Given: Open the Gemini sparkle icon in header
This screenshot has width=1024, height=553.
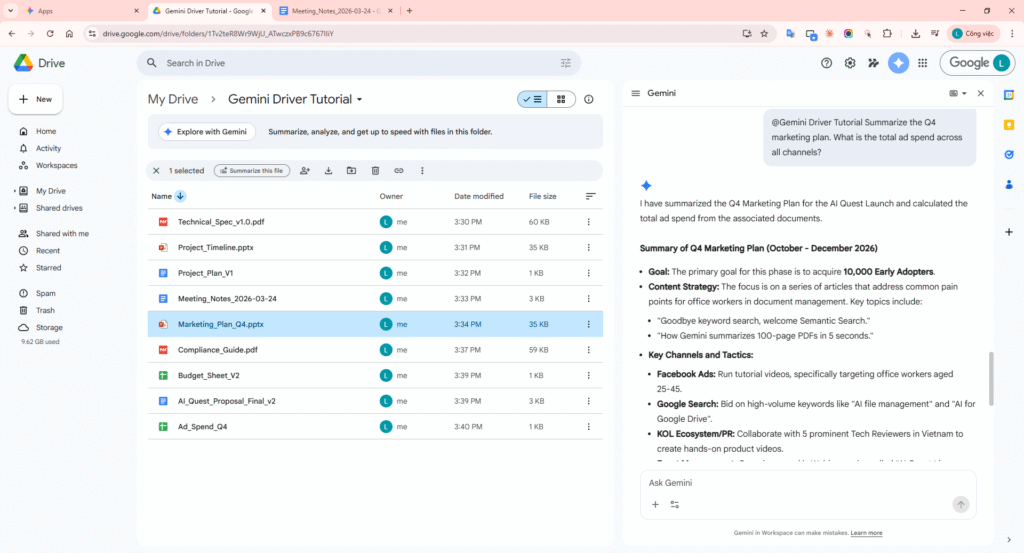Looking at the screenshot, I should coord(898,63).
